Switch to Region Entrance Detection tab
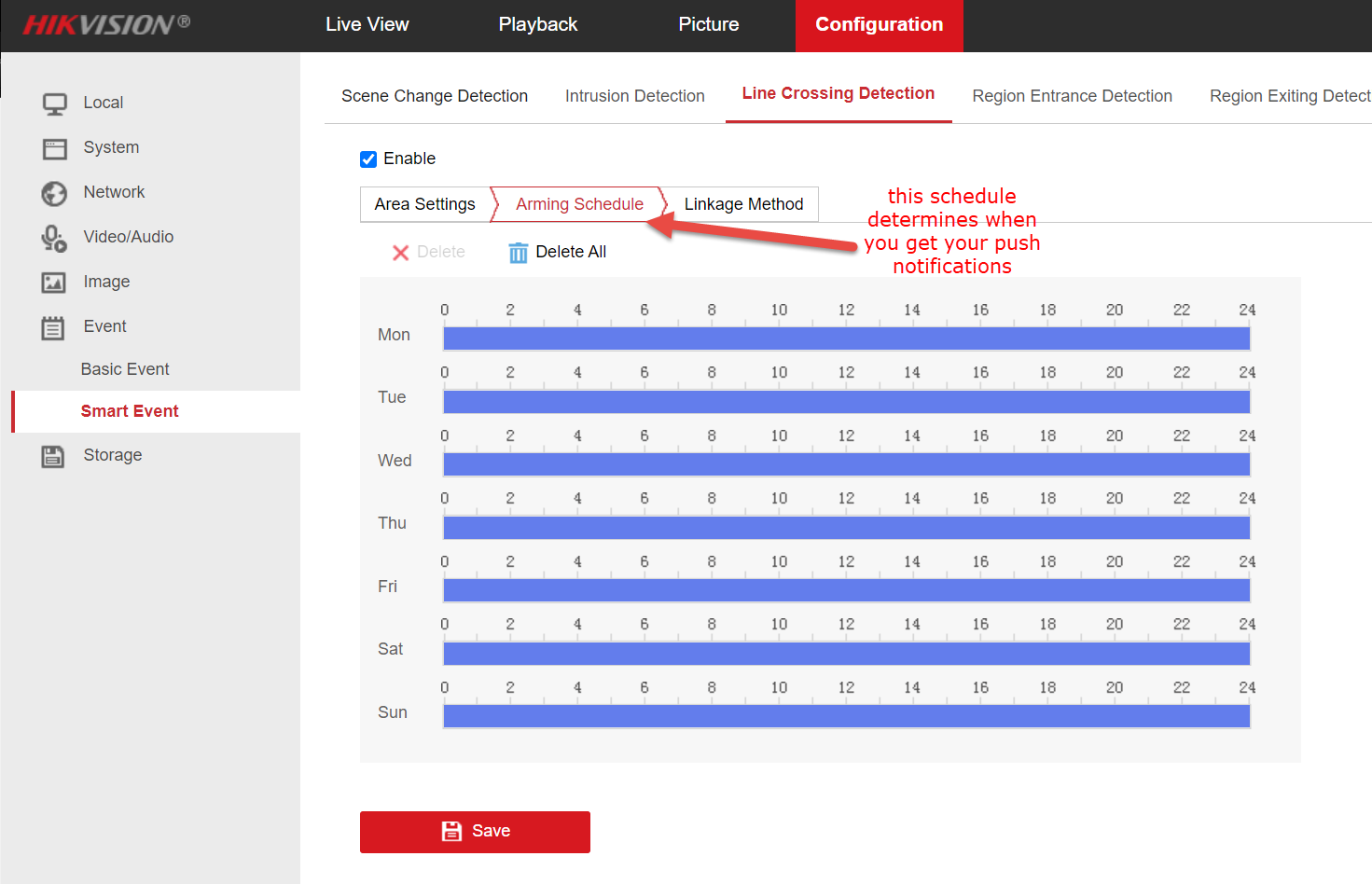Viewport: 1372px width, 884px height. pyautogui.click(x=1072, y=96)
